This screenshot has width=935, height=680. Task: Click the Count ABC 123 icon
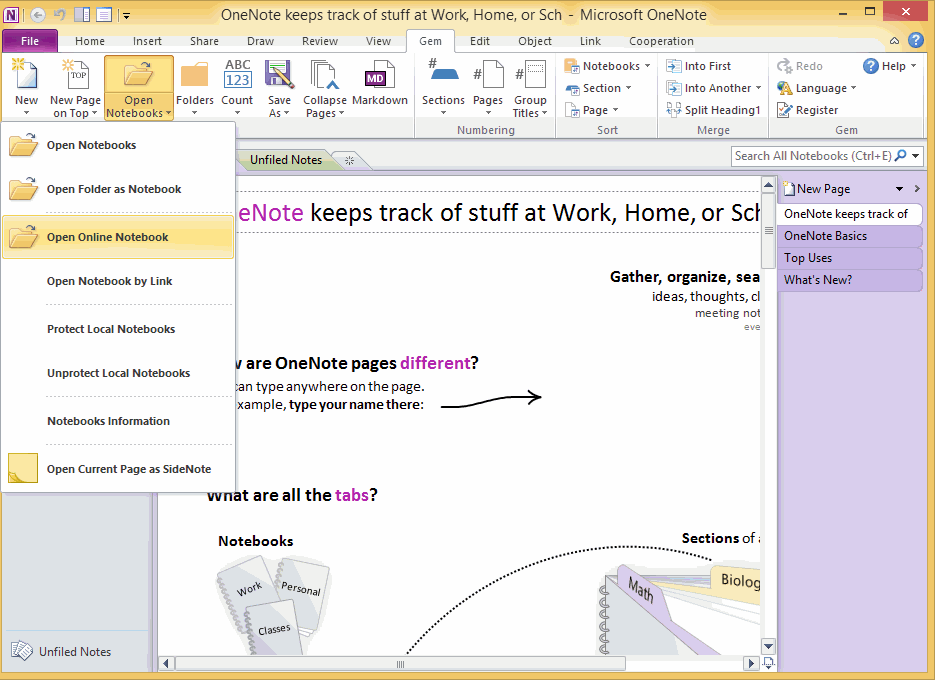point(237,74)
